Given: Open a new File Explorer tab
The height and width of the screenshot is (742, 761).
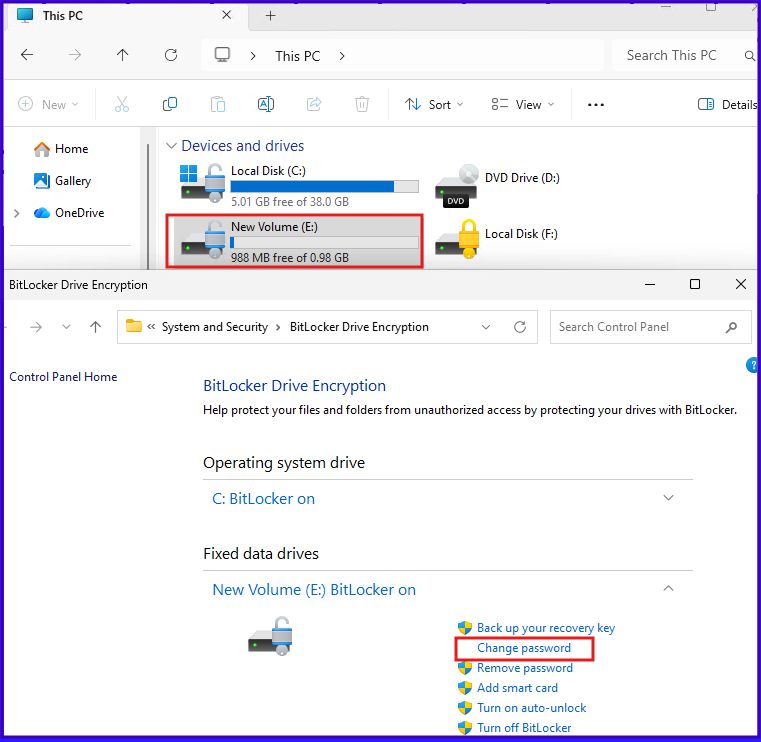Looking at the screenshot, I should 270,15.
